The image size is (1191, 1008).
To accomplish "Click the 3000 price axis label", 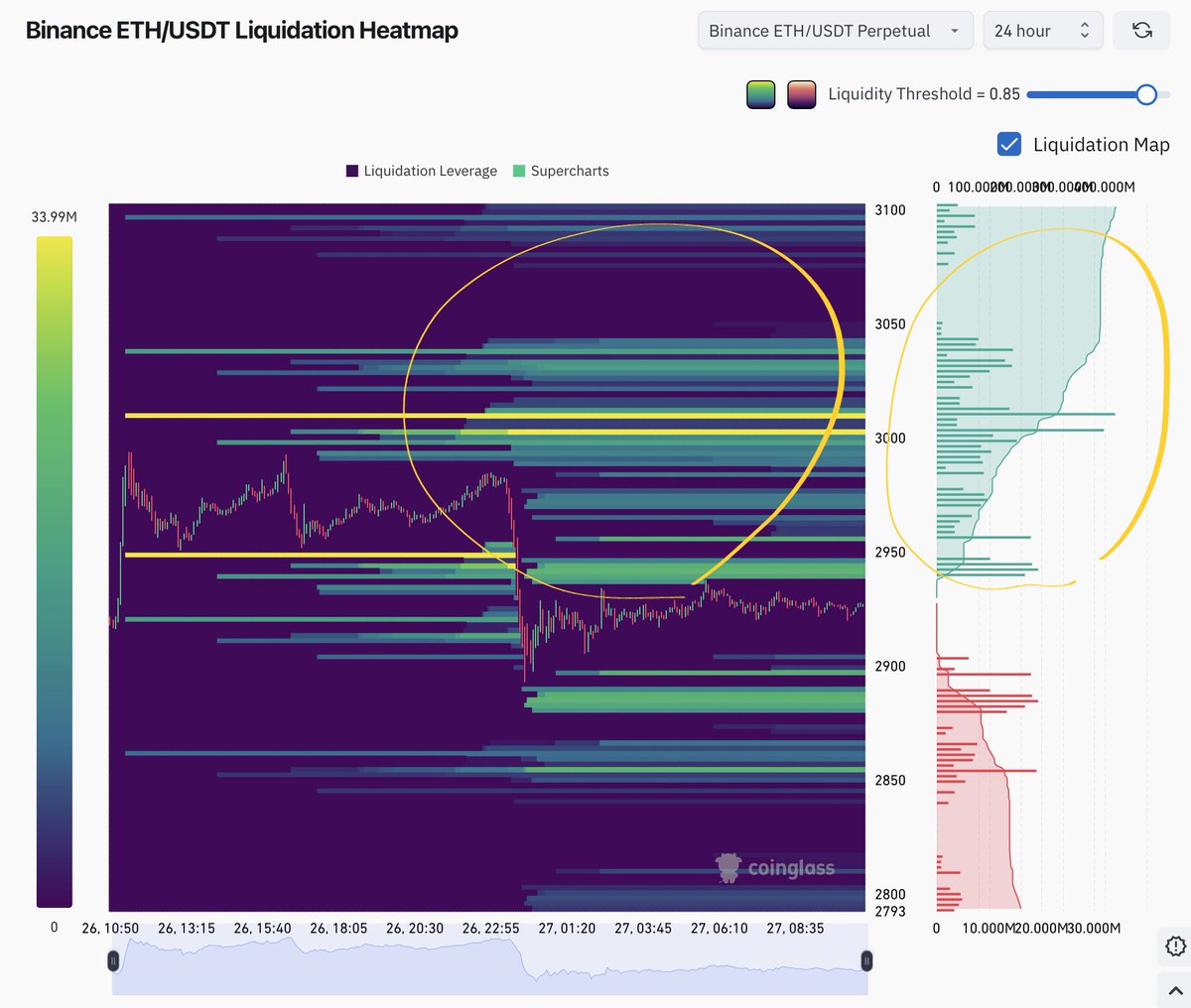I will [890, 439].
